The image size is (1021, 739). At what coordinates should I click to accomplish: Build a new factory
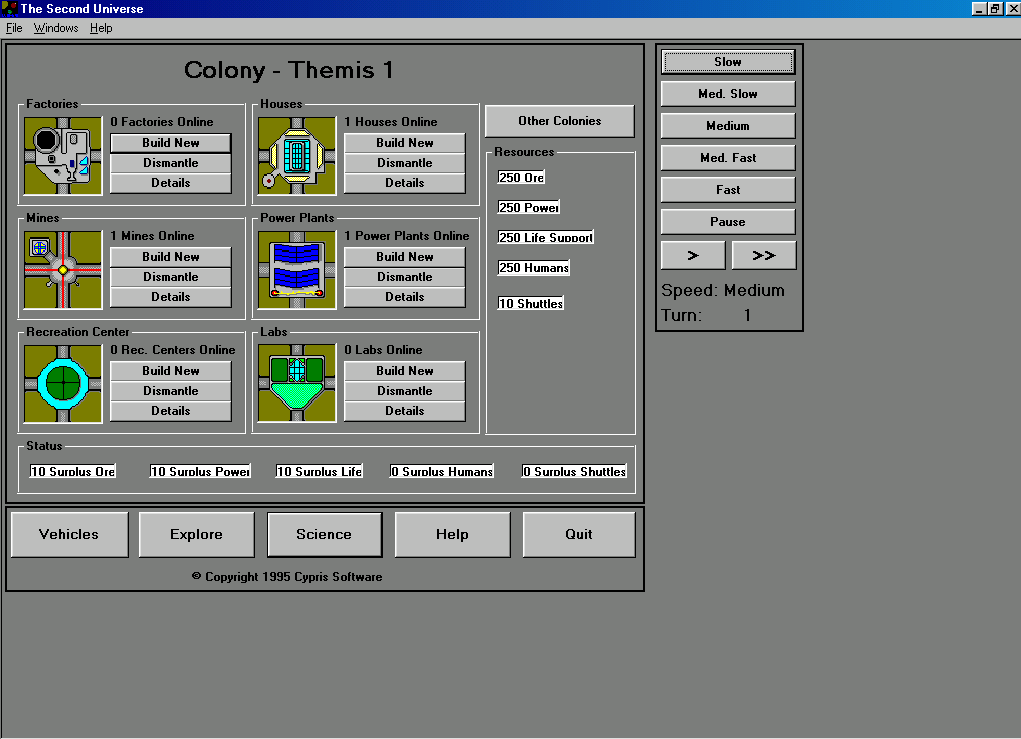click(171, 143)
